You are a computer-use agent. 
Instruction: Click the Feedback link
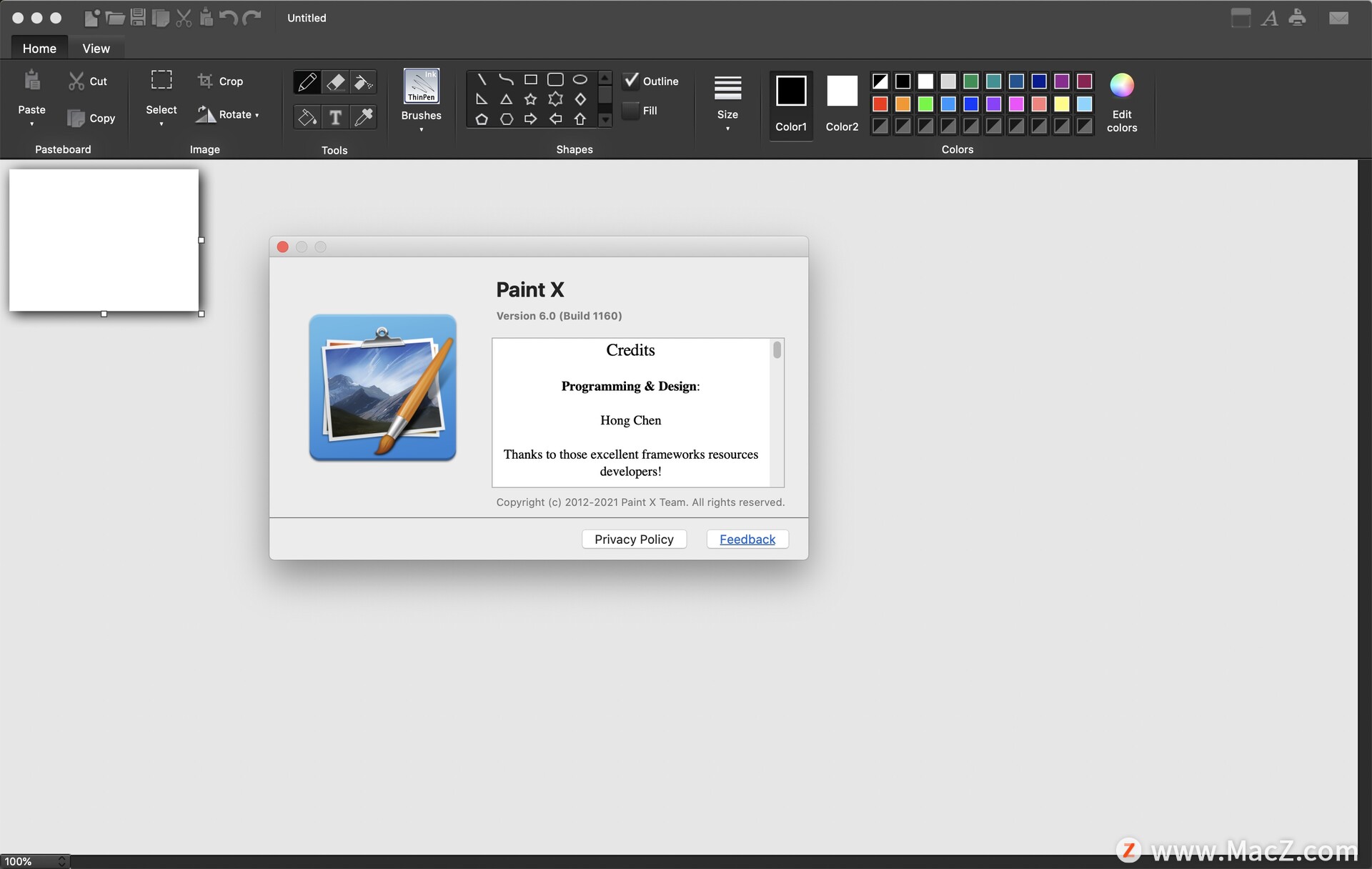coord(747,540)
